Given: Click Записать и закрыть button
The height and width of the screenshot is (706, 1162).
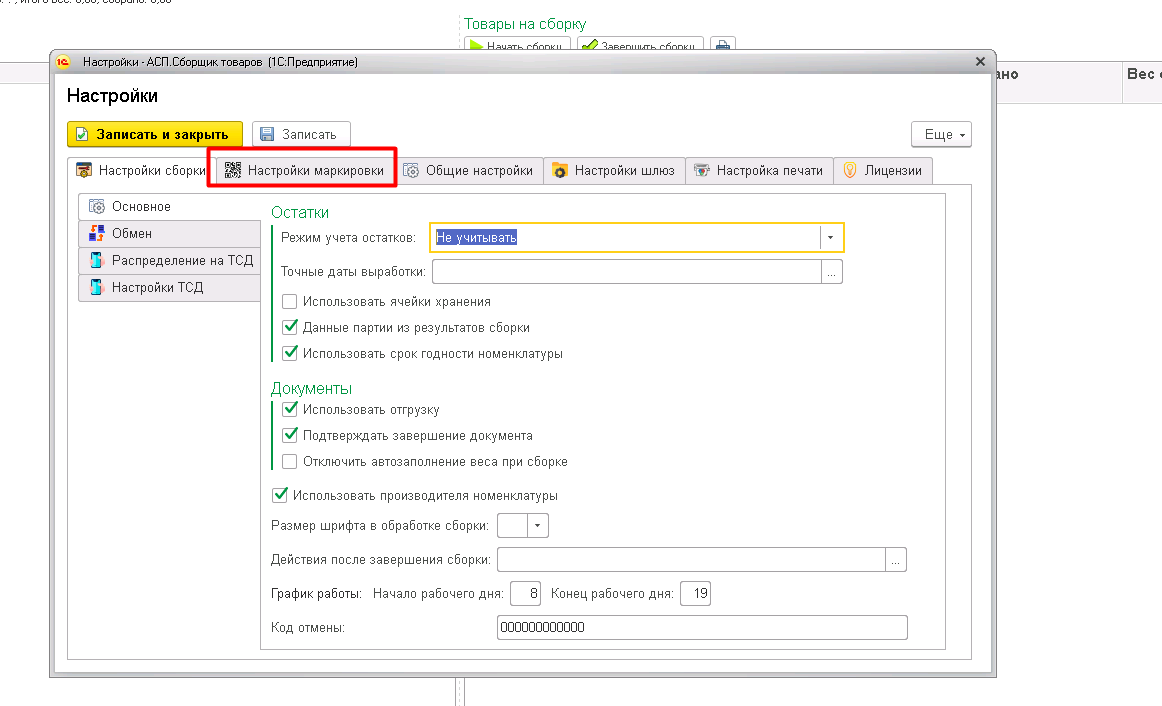Looking at the screenshot, I should pos(155,135).
